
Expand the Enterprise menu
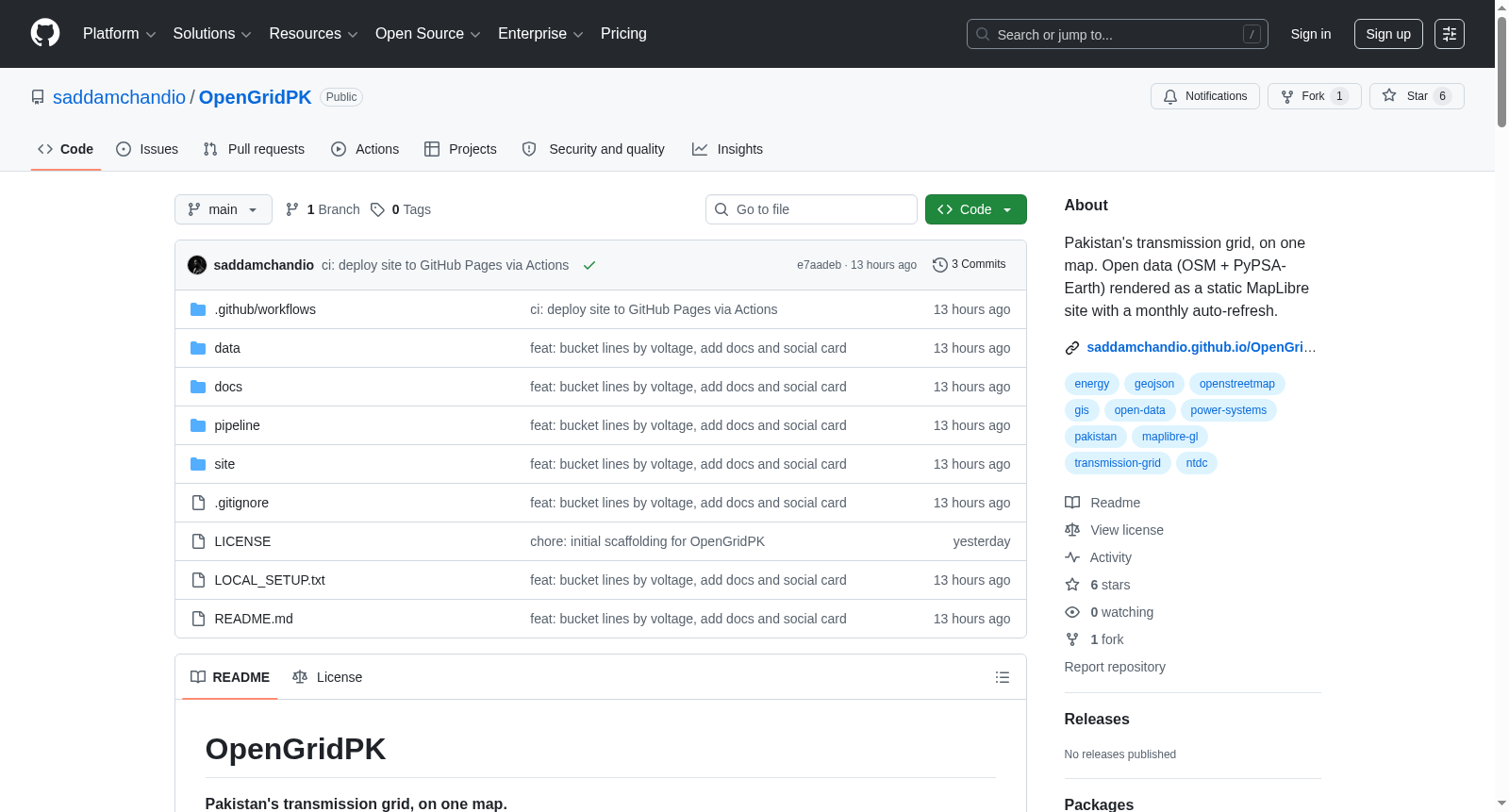(540, 34)
